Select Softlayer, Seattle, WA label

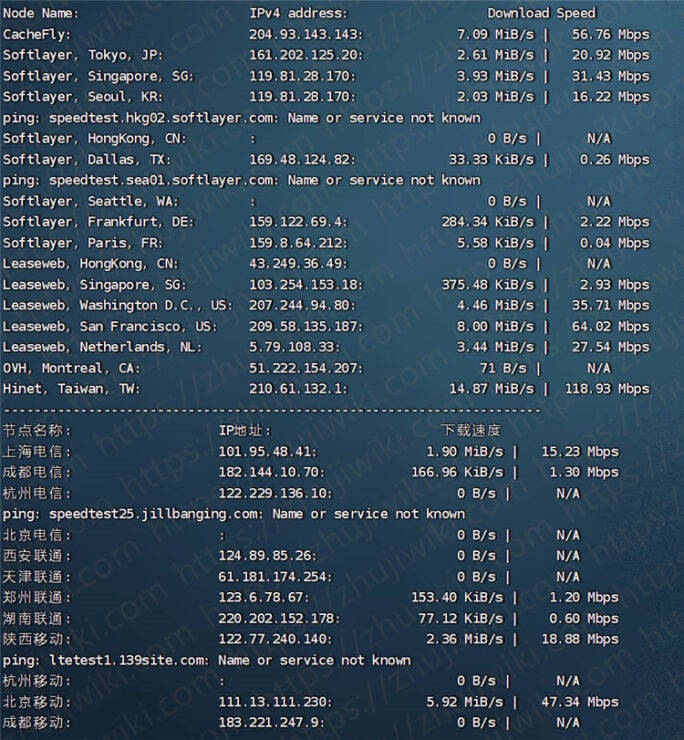coord(91,202)
